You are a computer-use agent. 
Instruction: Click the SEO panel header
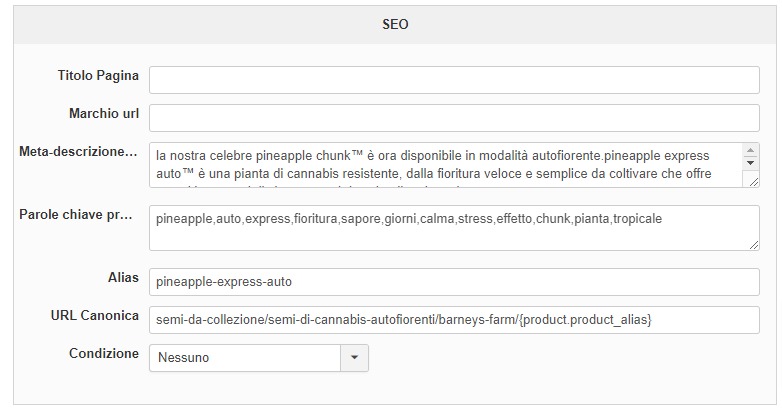click(x=395, y=24)
